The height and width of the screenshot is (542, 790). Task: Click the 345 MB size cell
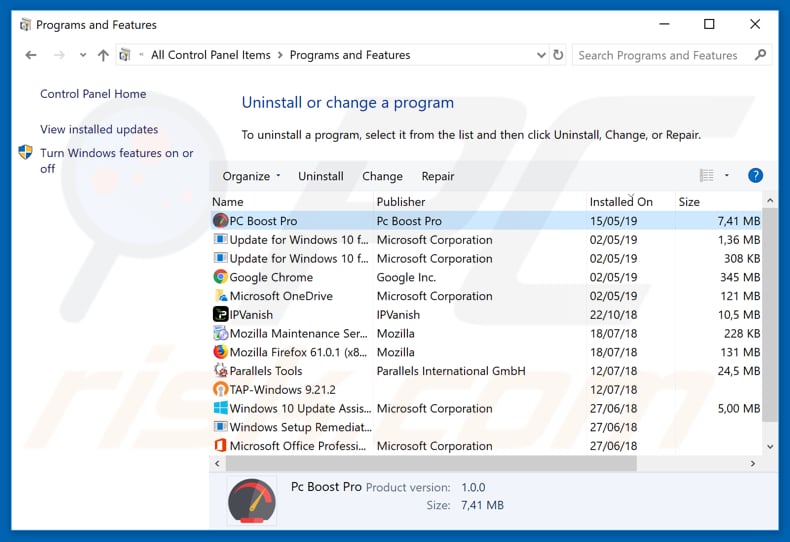[740, 277]
